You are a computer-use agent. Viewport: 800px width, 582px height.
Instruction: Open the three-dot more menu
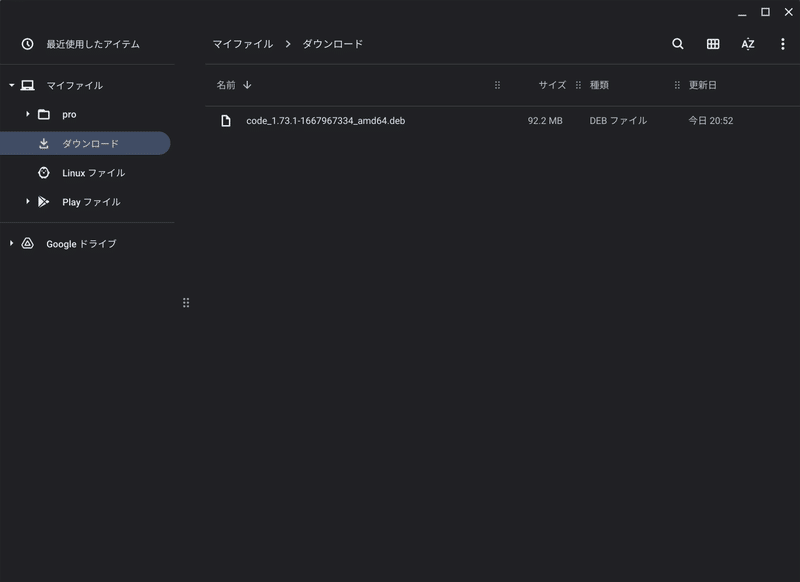click(783, 44)
